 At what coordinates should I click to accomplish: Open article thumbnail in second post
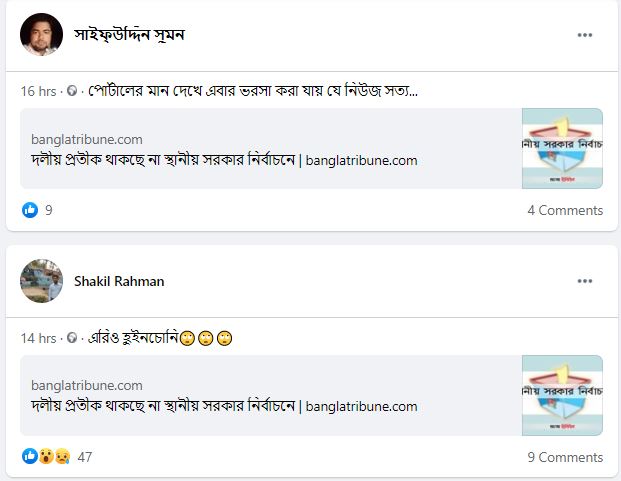(x=562, y=395)
